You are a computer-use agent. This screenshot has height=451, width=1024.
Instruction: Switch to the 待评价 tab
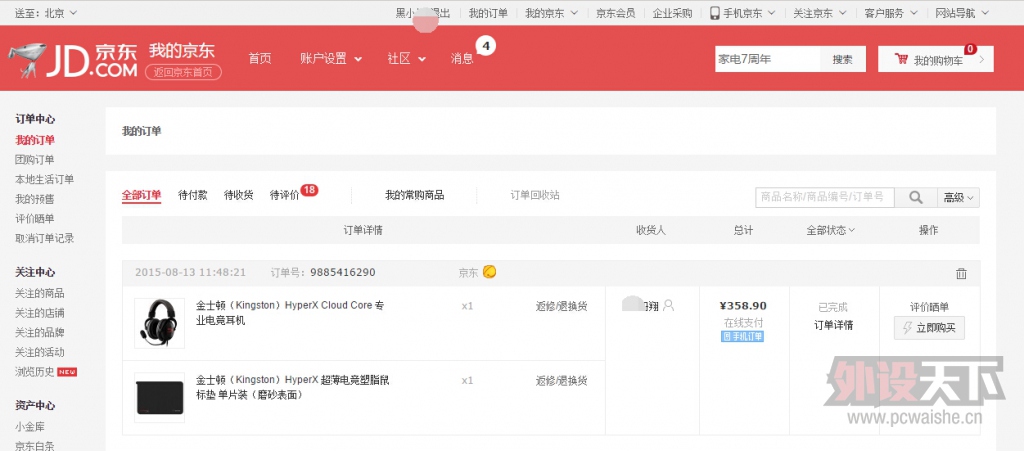284,195
